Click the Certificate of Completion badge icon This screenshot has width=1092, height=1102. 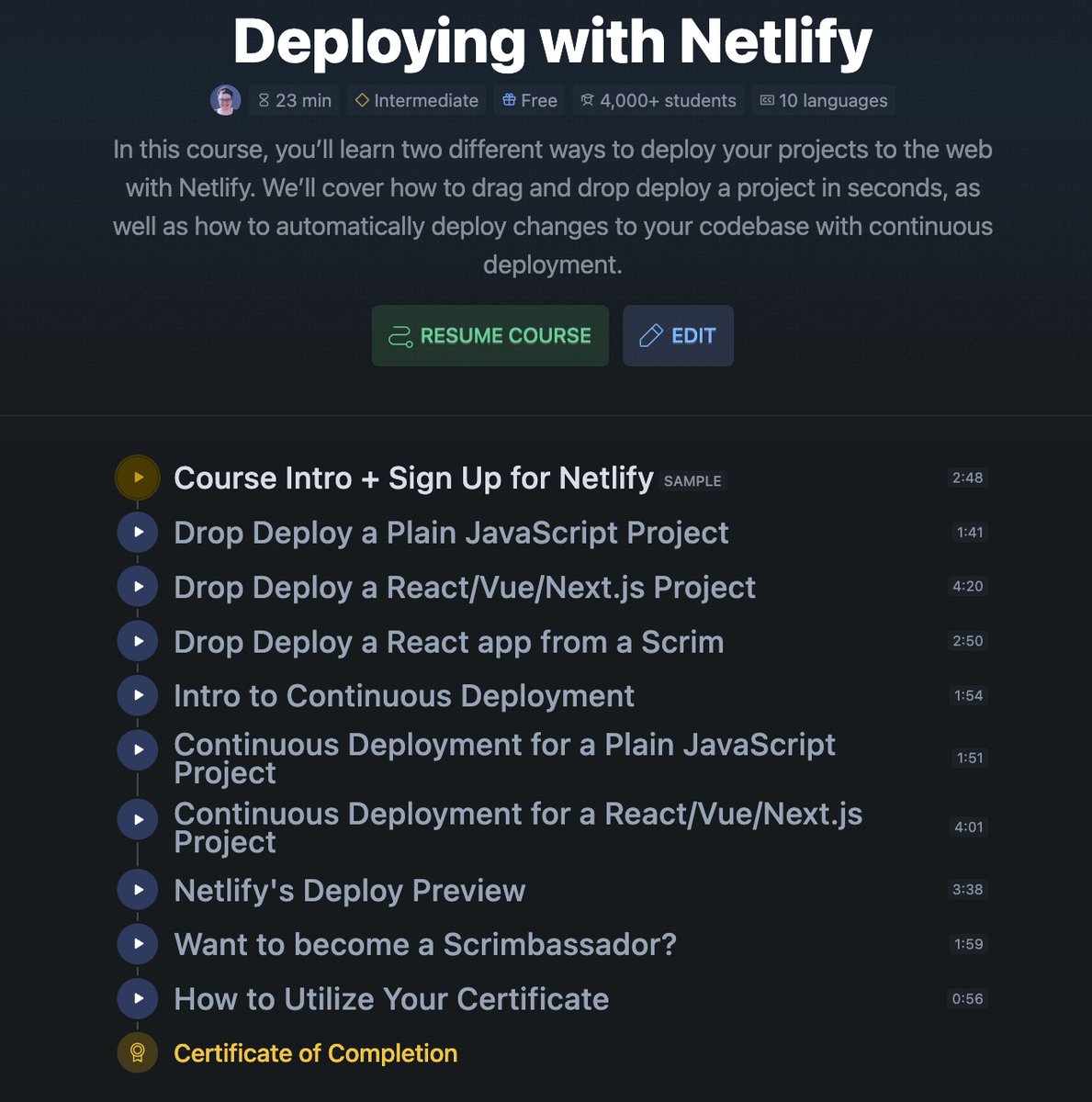tap(138, 1052)
